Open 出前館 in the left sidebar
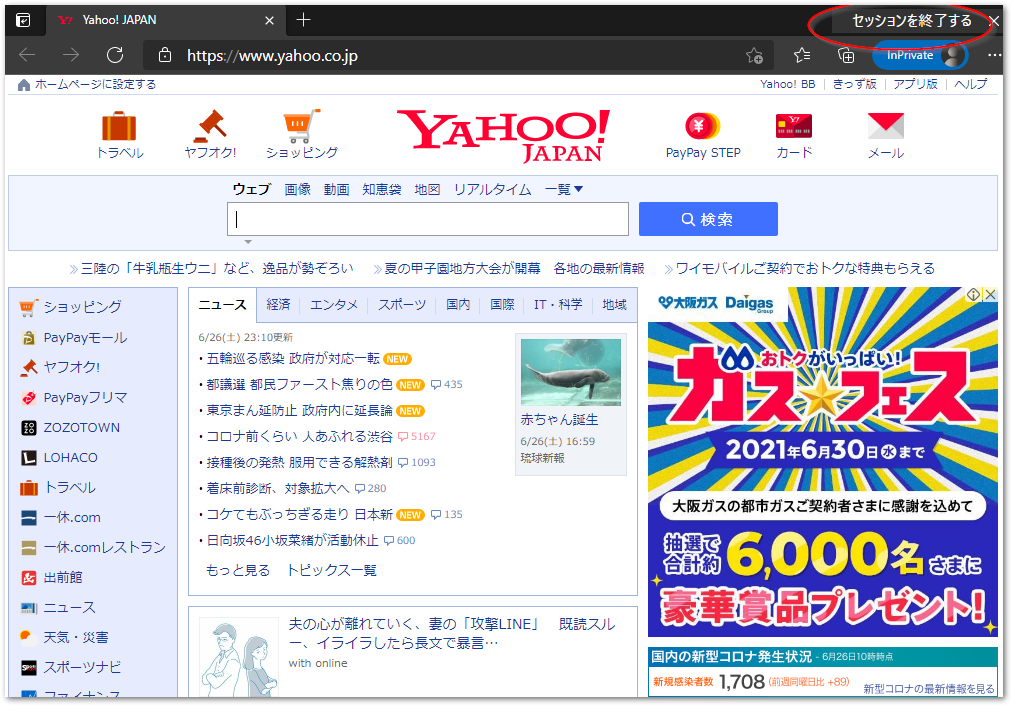This screenshot has width=1012, height=706. point(63,577)
